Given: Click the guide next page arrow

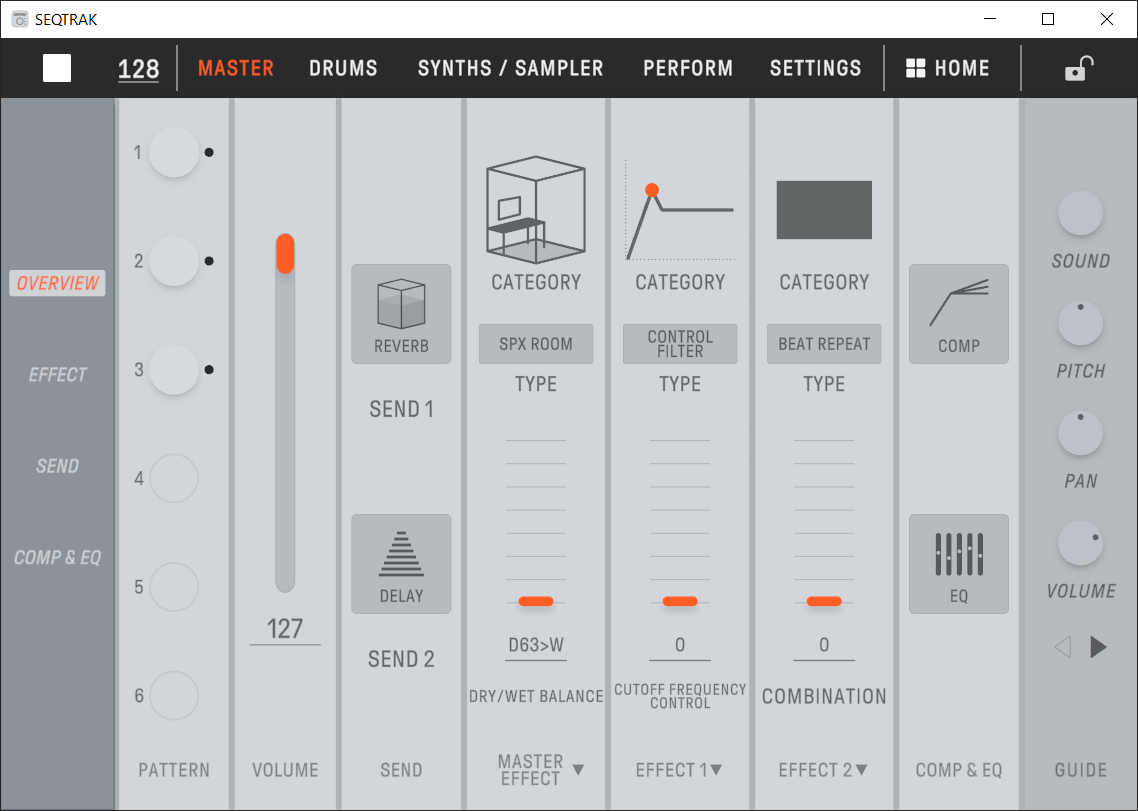Looking at the screenshot, I should pyautogui.click(x=1098, y=646).
